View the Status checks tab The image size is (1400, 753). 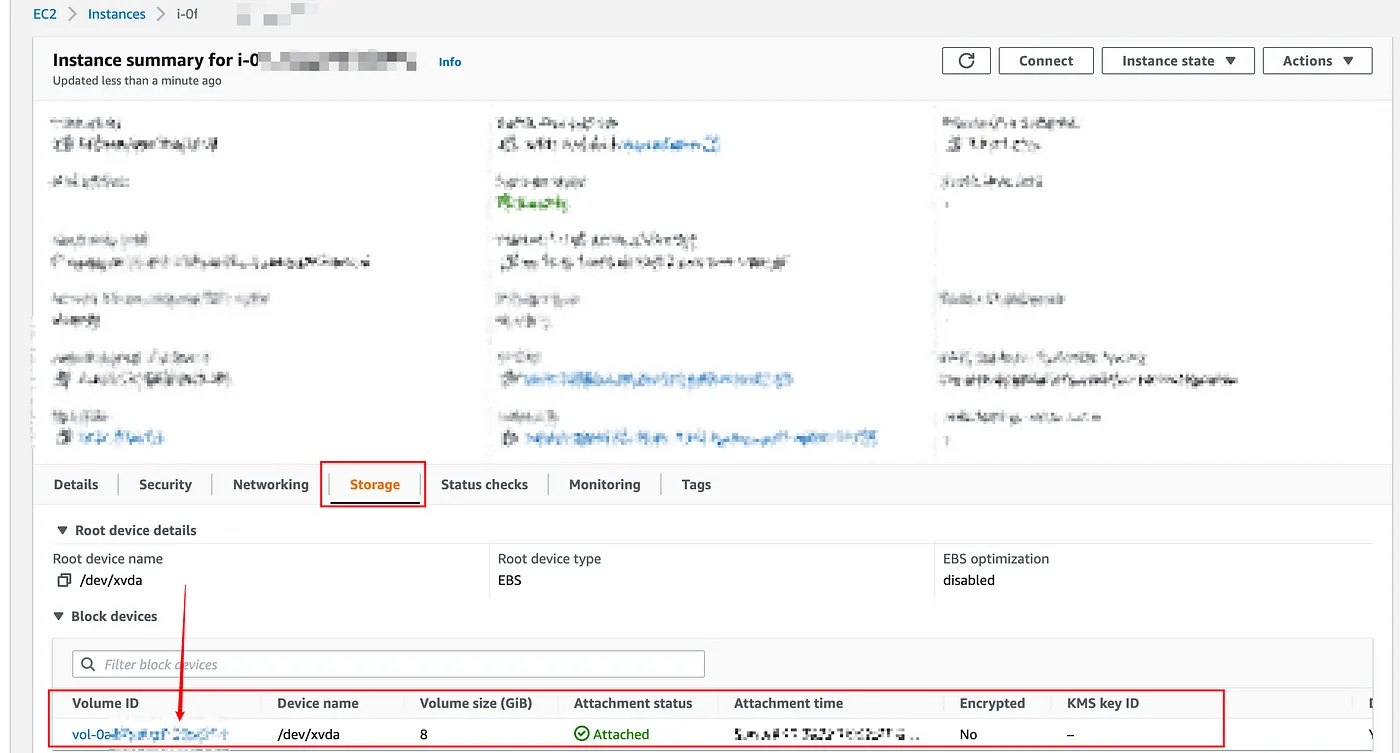tap(485, 484)
